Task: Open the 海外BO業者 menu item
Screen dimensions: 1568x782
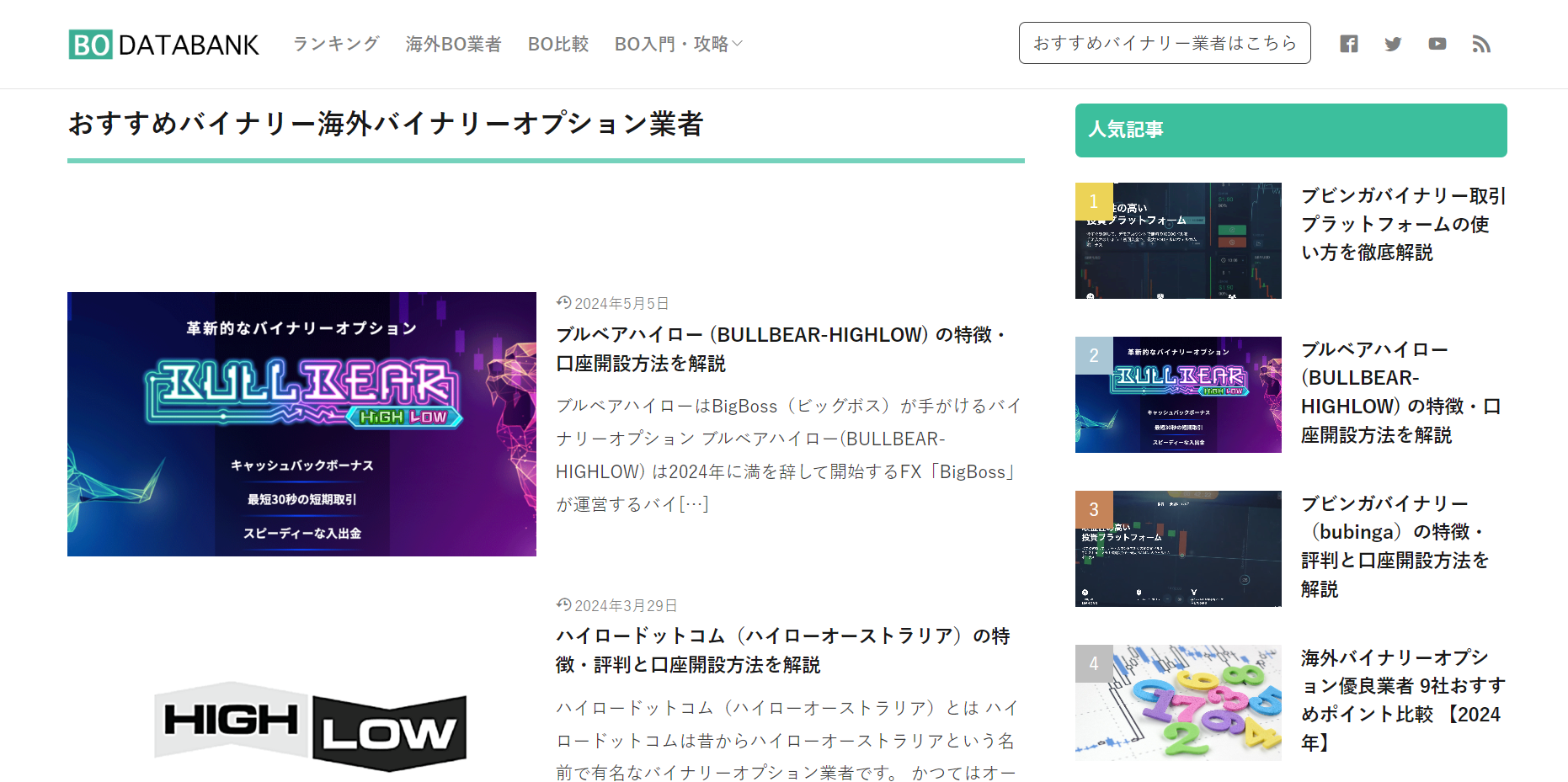Action: tap(453, 44)
